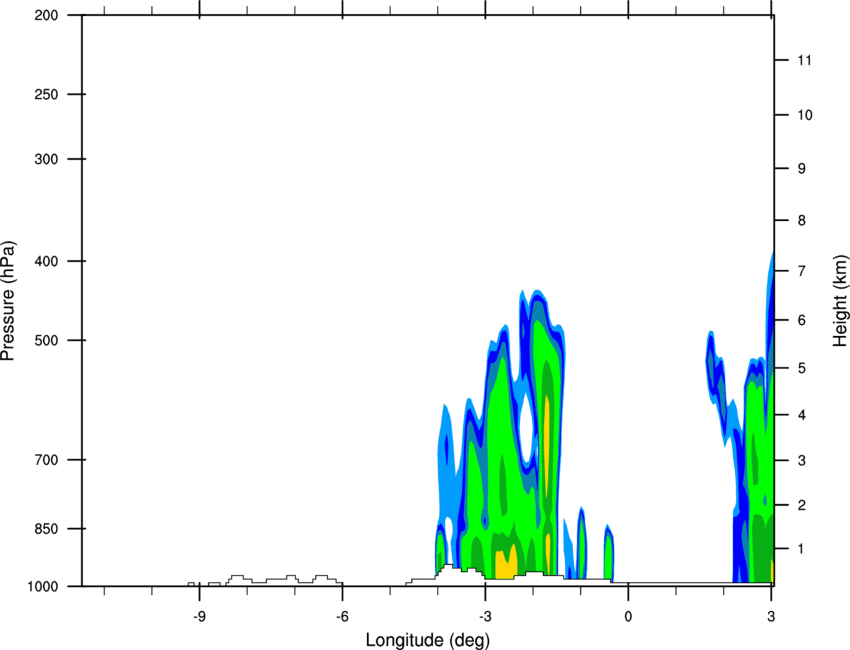Pick the 10 km height label
This screenshot has width=850, height=650.
(805, 115)
